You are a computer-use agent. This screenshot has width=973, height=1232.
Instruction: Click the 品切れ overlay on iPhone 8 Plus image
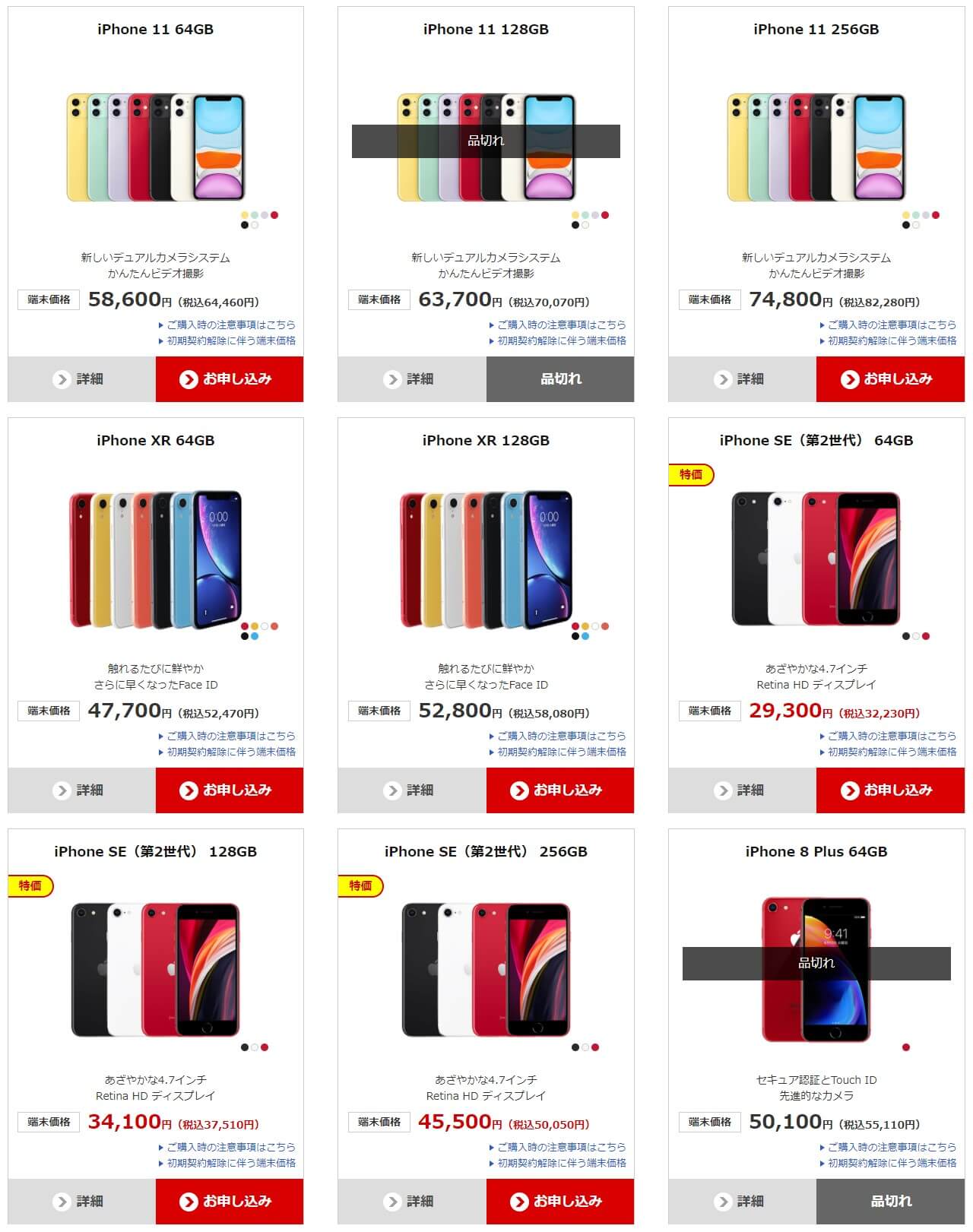[x=816, y=963]
